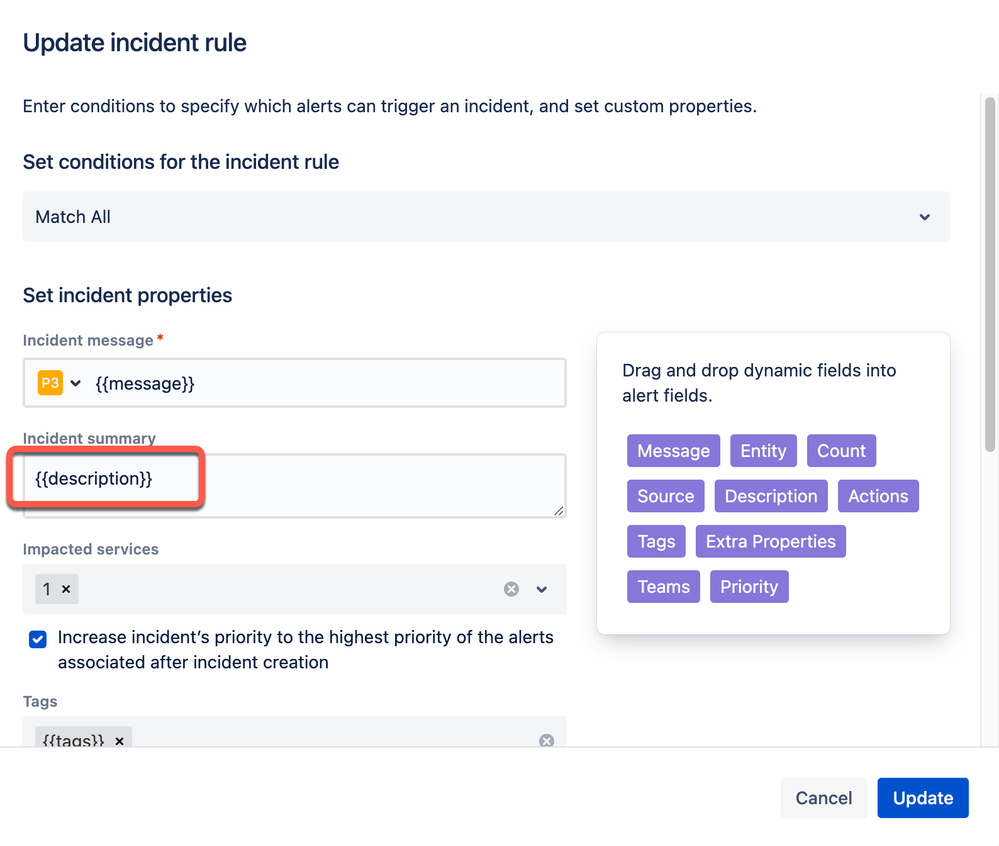Clear all tags with circle X icon
Viewport: 999px width, 846px height.
pos(546,741)
